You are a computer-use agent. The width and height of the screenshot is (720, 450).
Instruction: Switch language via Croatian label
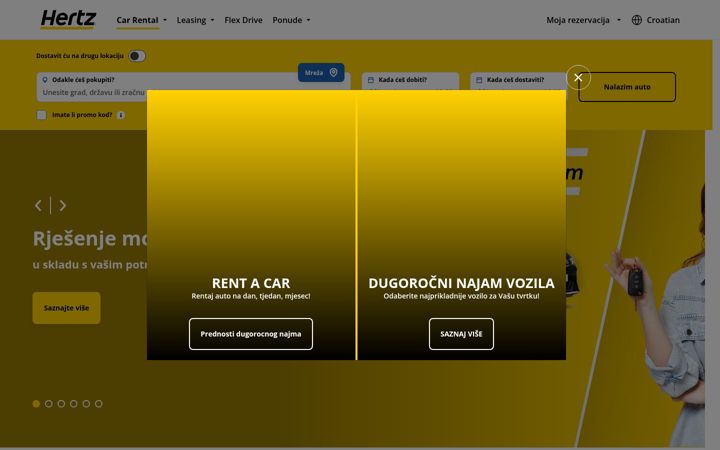pos(663,20)
